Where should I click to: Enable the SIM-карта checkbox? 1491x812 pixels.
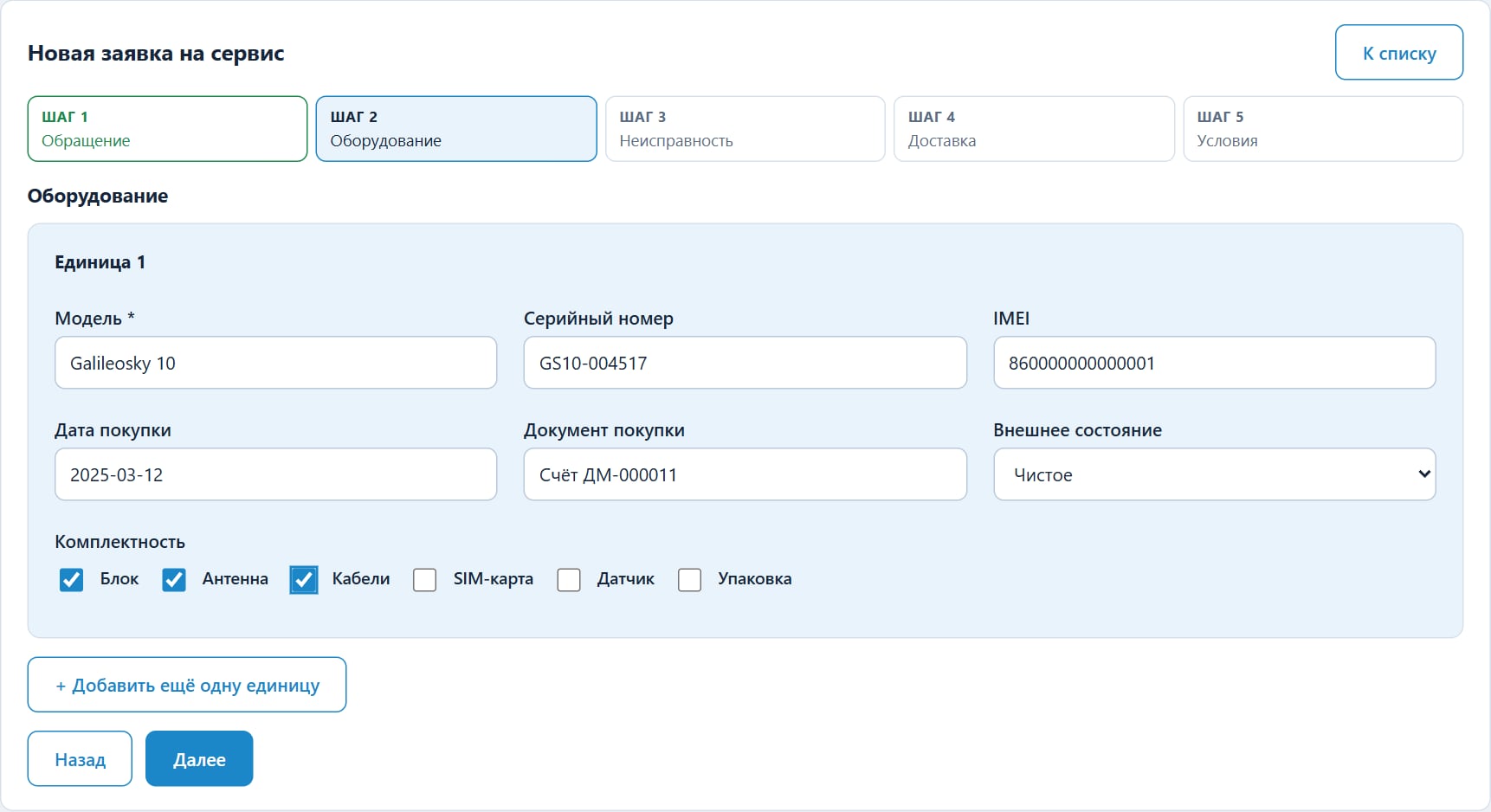pos(425,580)
